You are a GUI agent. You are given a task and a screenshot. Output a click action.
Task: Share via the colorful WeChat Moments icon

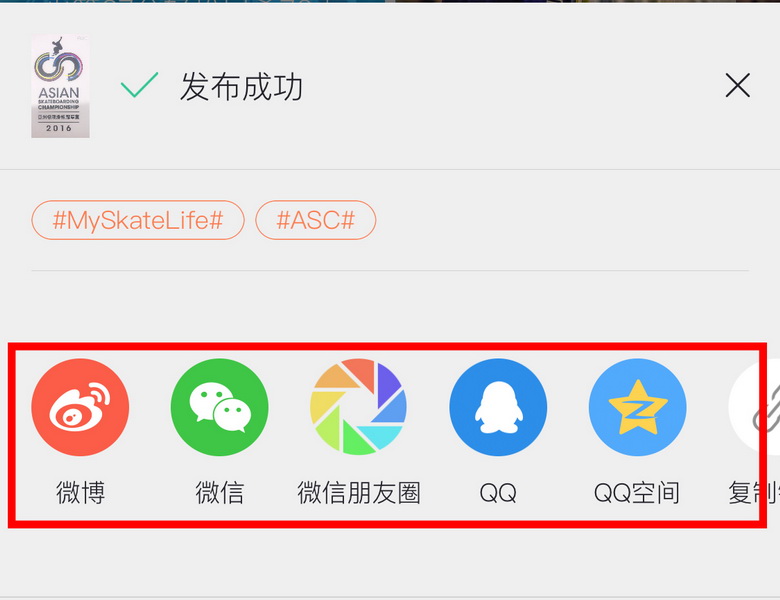pos(359,407)
